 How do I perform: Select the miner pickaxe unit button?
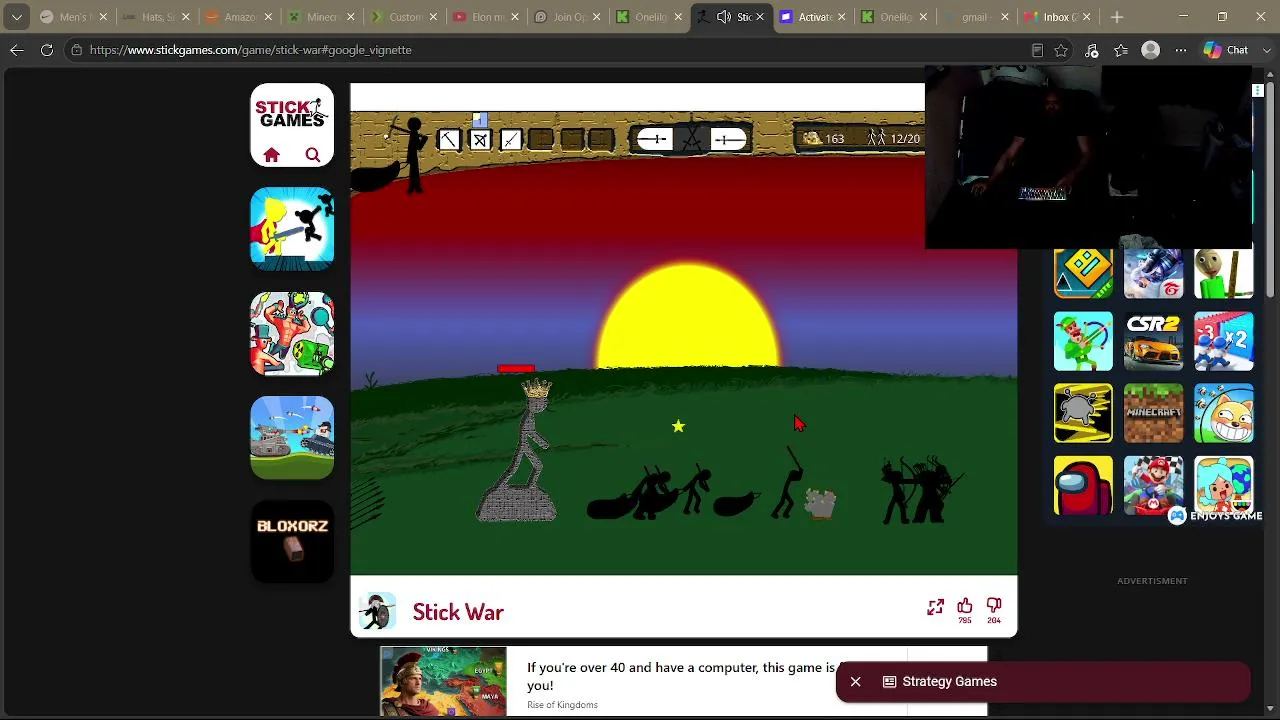pyautogui.click(x=449, y=140)
